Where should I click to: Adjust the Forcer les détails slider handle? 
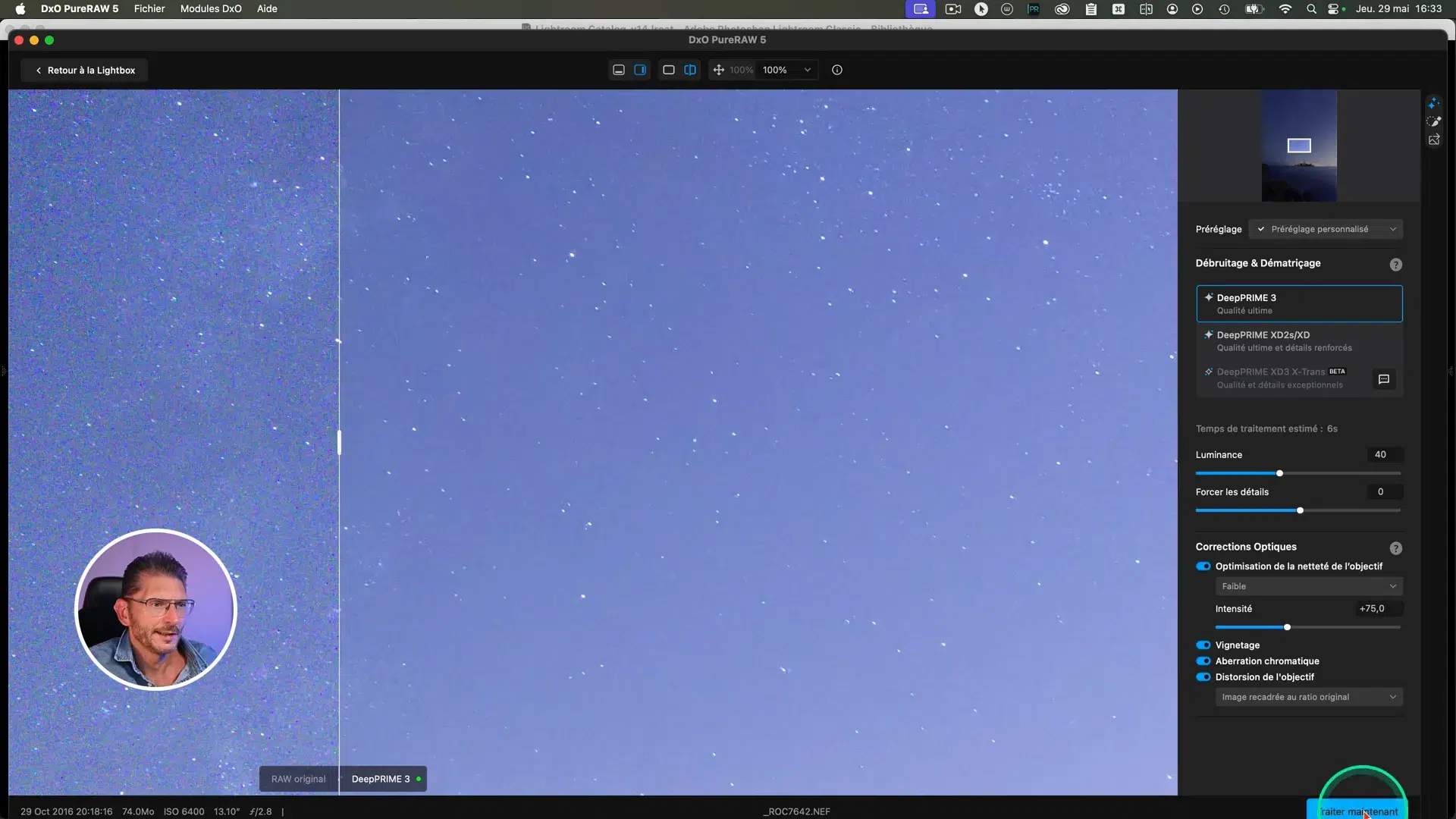pos(1300,510)
